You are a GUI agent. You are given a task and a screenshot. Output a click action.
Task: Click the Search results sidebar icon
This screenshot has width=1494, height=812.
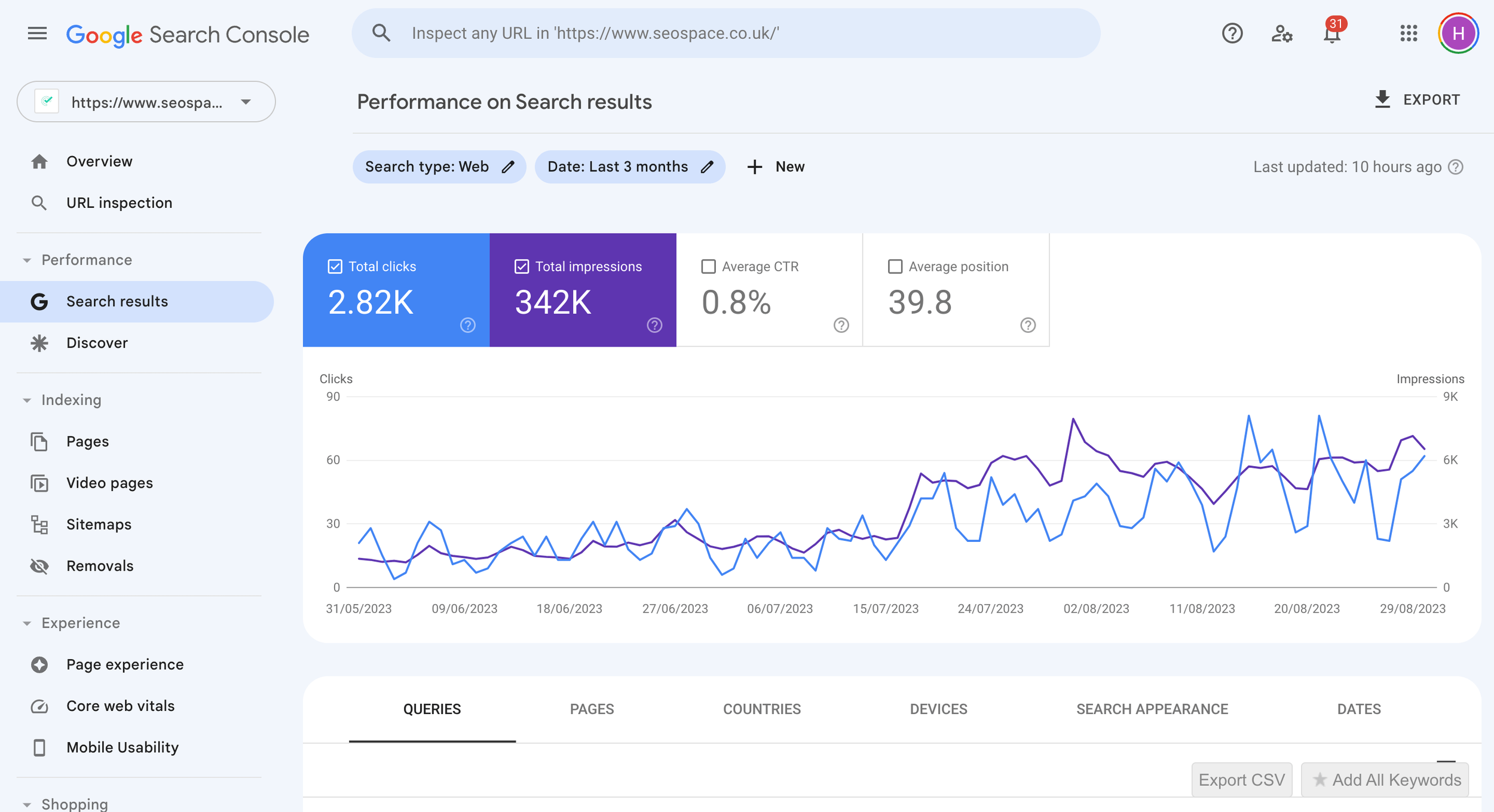[x=38, y=301]
